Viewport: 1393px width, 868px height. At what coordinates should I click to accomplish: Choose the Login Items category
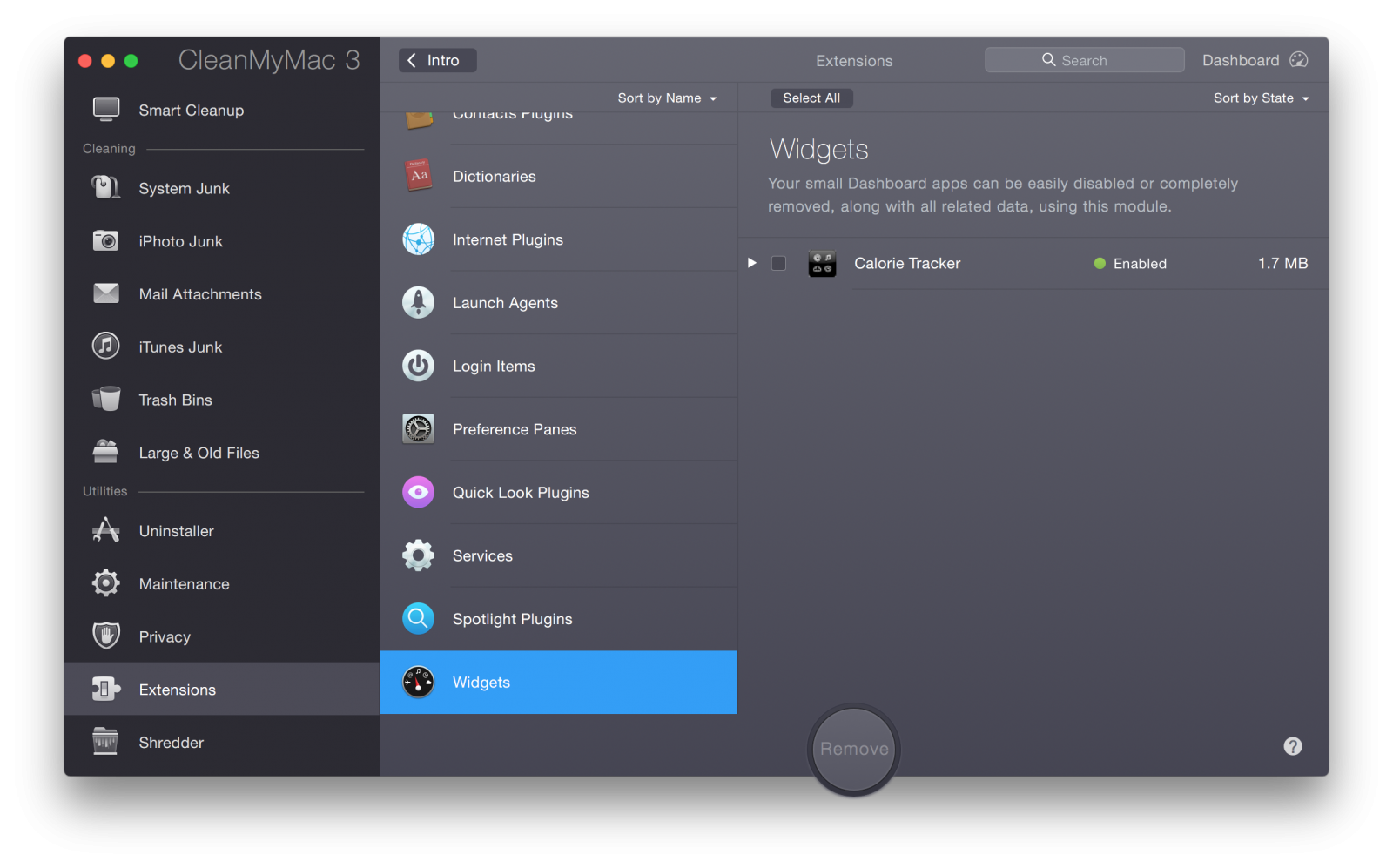pos(559,367)
